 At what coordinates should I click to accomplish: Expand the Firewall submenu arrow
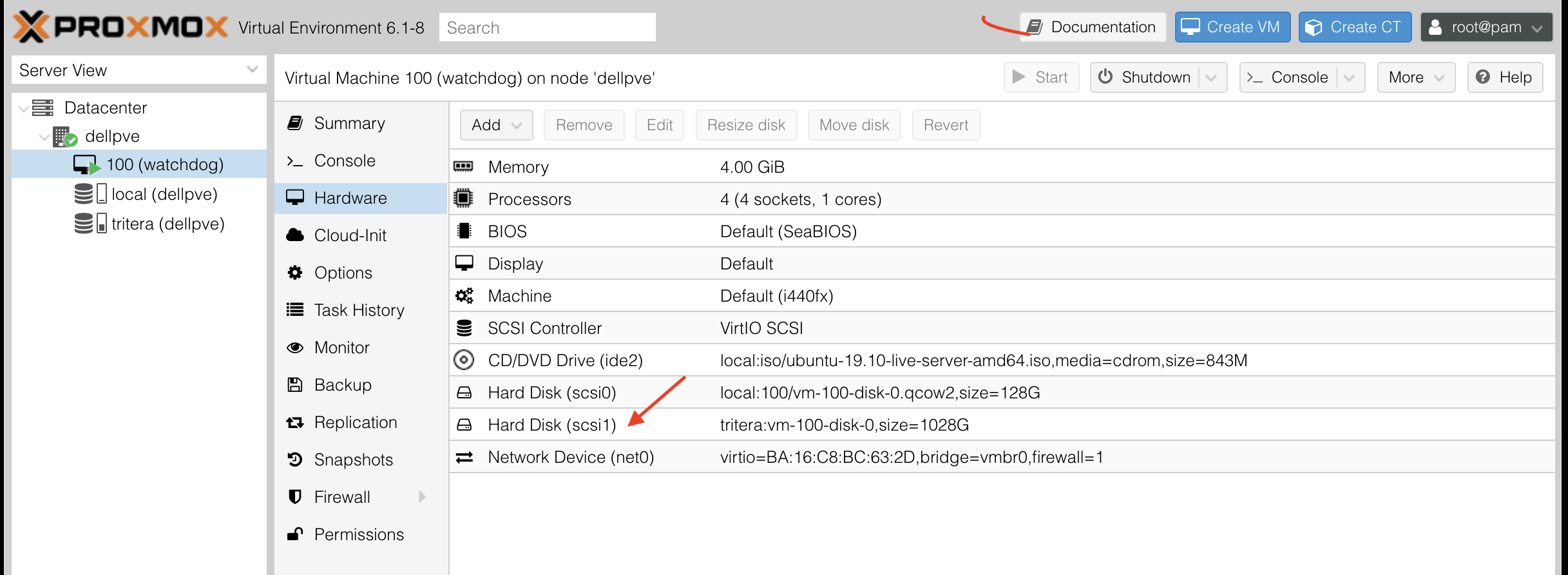(x=422, y=497)
